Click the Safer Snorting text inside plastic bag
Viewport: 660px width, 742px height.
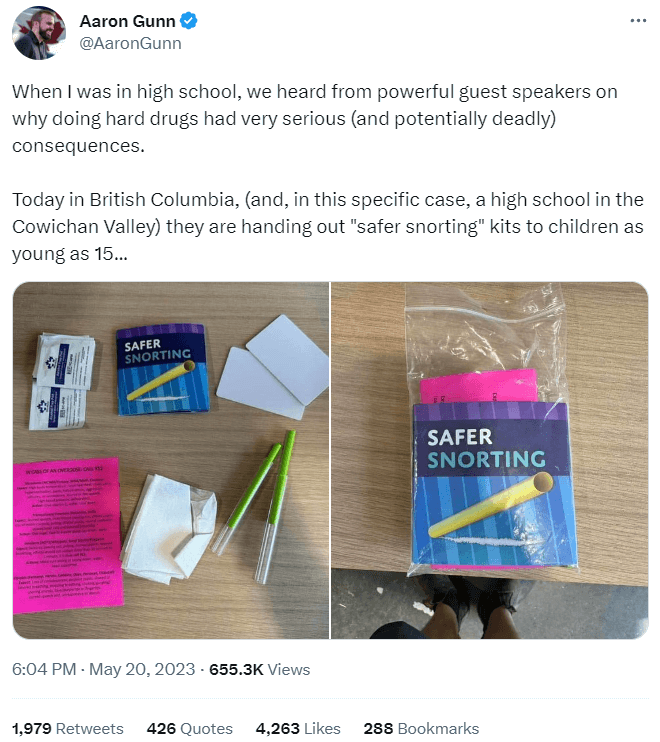click(x=486, y=449)
